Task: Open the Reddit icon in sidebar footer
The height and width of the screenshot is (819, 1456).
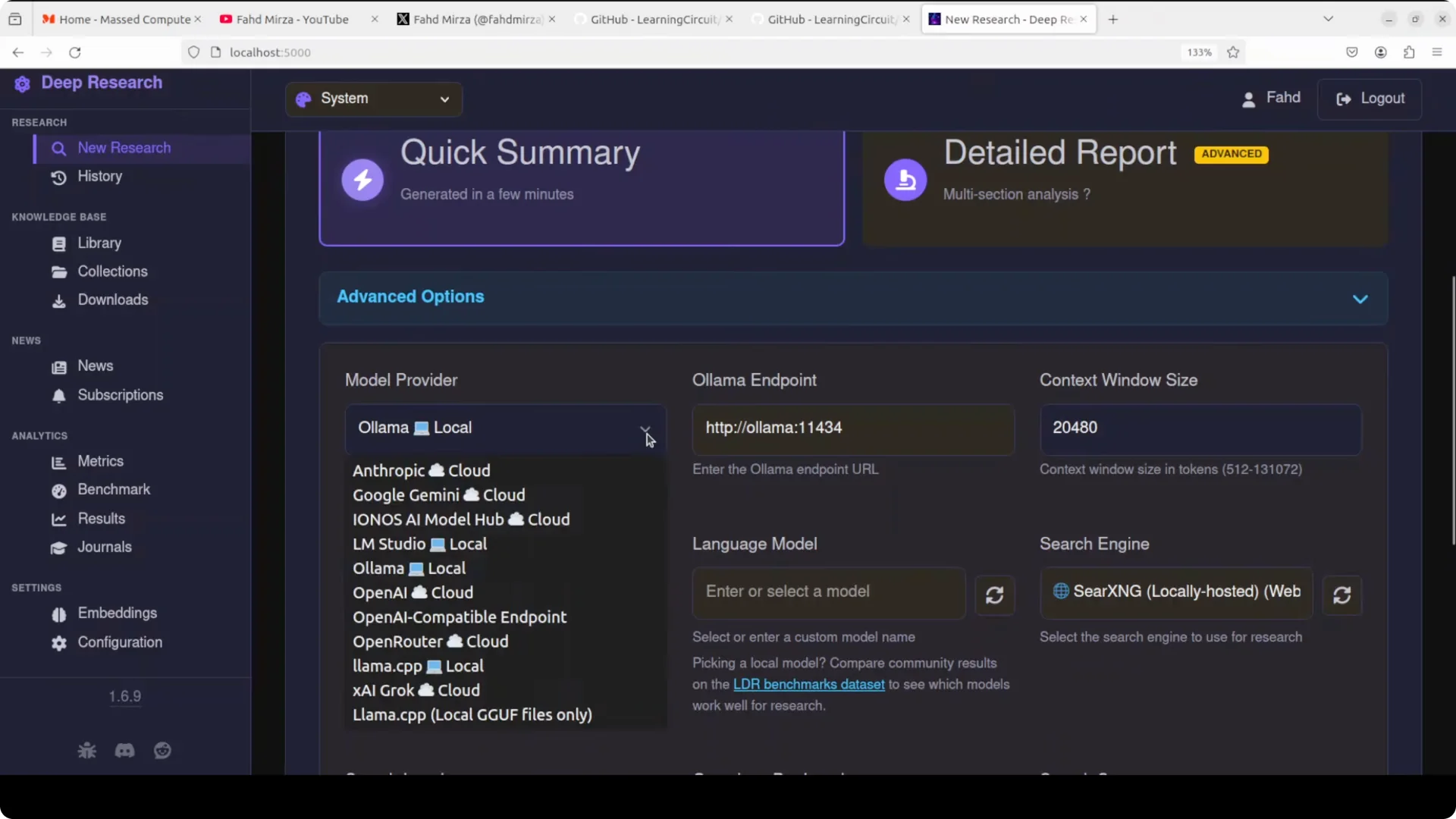Action: (162, 751)
